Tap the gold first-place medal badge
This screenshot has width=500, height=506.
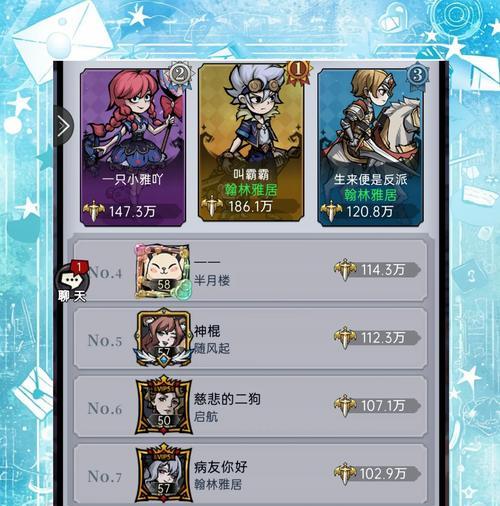point(298,71)
